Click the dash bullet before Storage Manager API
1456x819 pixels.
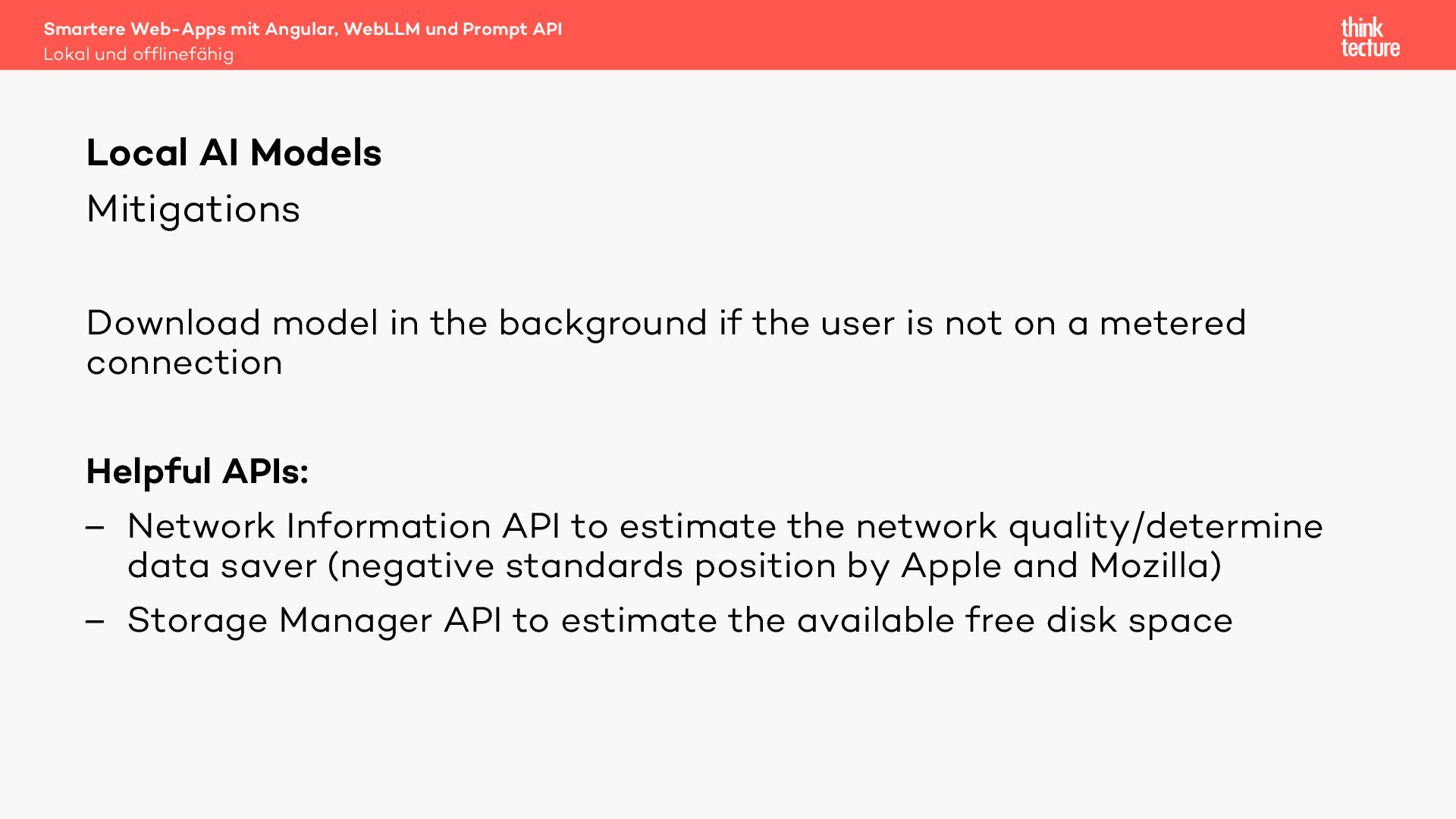95,621
